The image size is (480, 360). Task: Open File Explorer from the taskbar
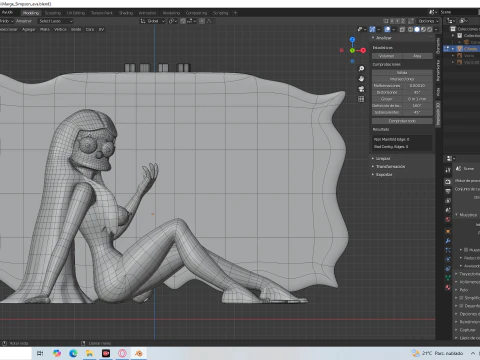click(x=89, y=353)
